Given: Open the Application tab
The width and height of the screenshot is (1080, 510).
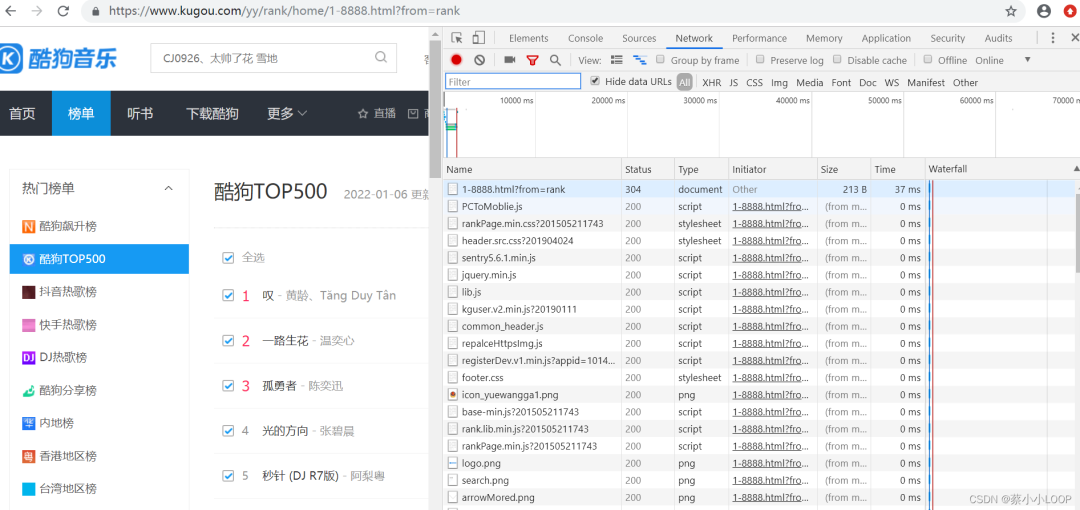Looking at the screenshot, I should tap(886, 38).
